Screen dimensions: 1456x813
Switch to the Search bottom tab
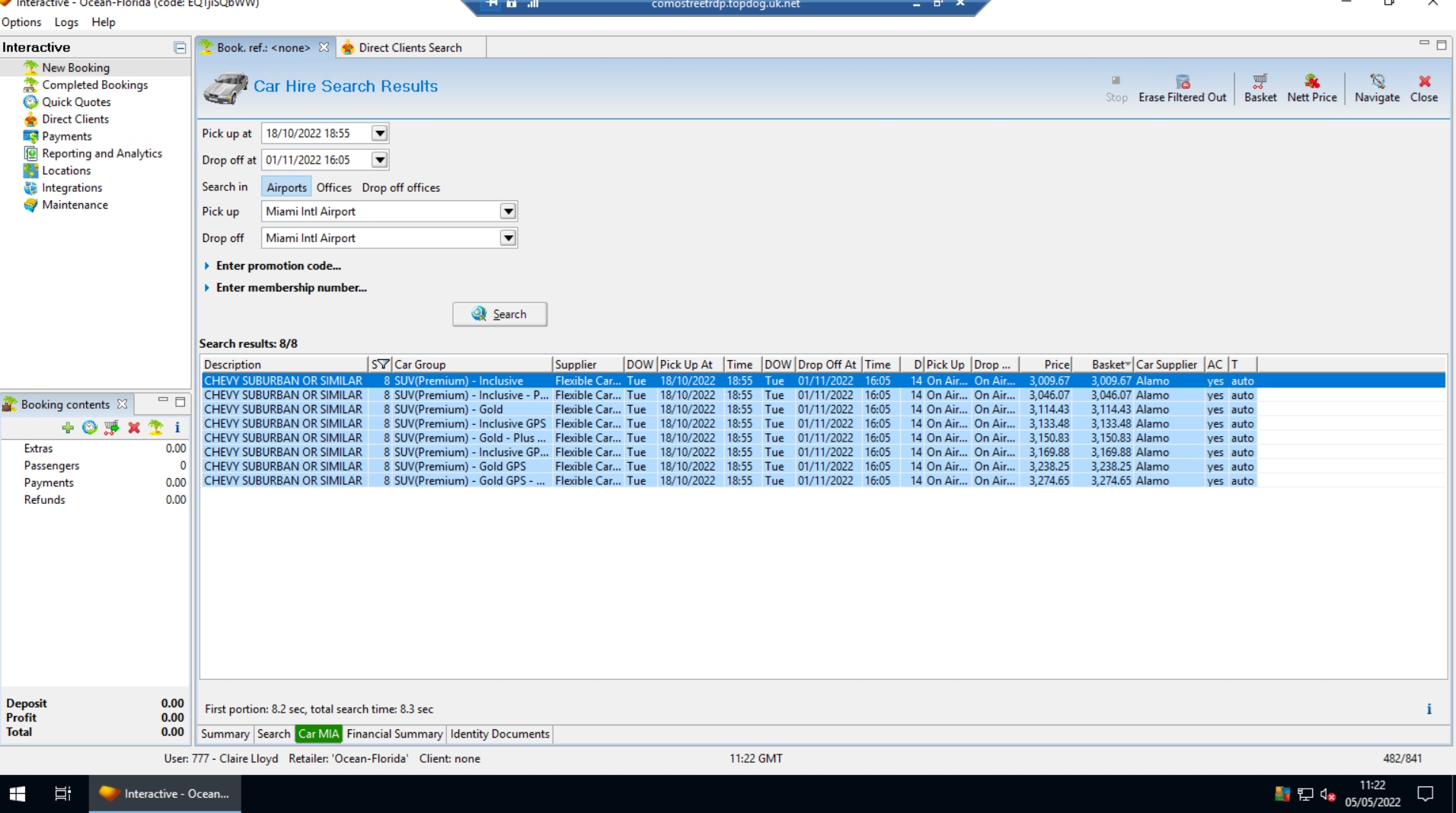273,734
